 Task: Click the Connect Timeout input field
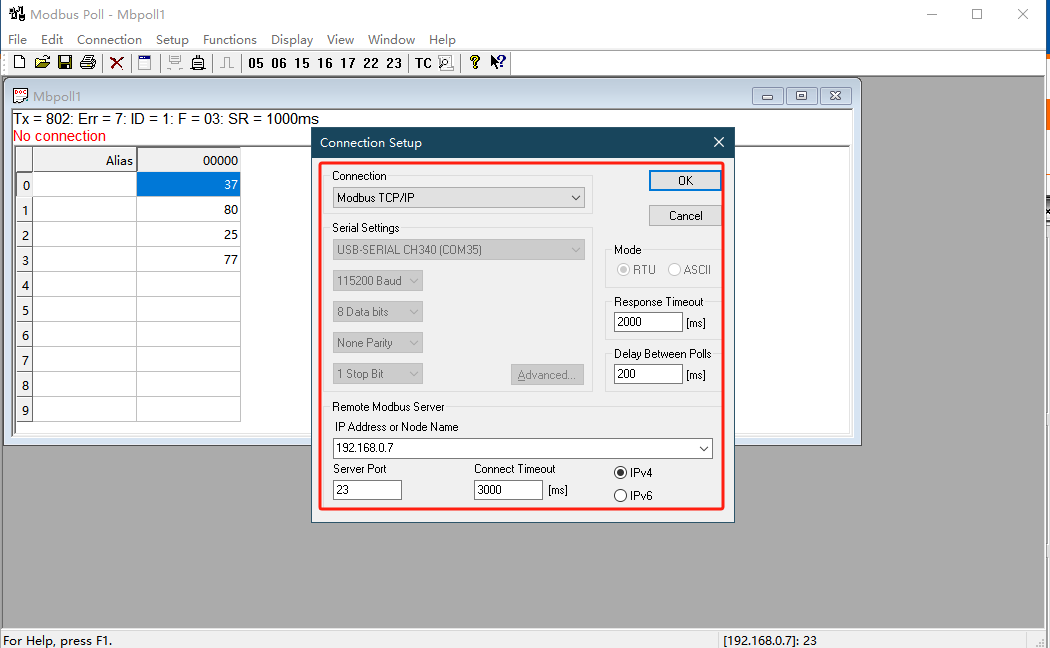(508, 490)
